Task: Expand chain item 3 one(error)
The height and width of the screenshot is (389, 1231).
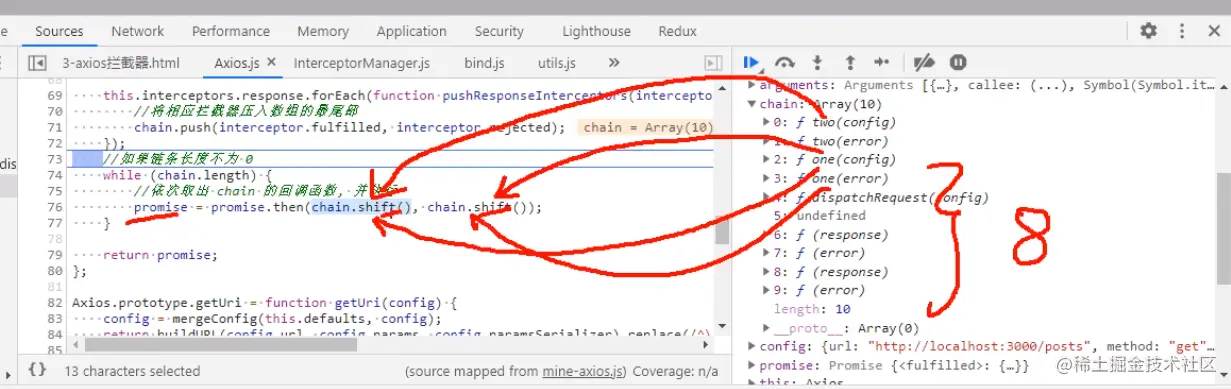Action: pos(766,178)
